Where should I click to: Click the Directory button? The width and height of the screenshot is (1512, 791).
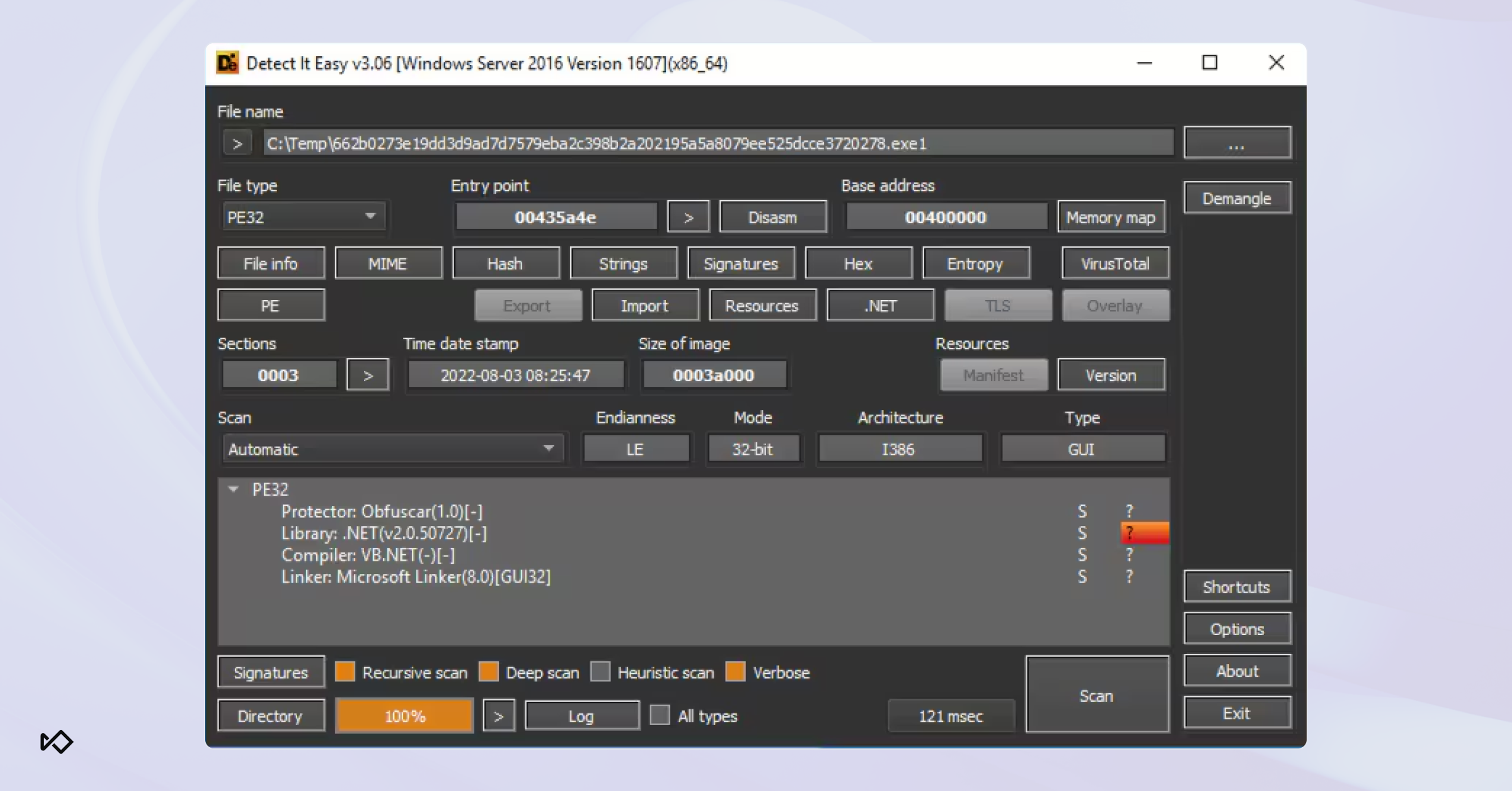pyautogui.click(x=271, y=716)
